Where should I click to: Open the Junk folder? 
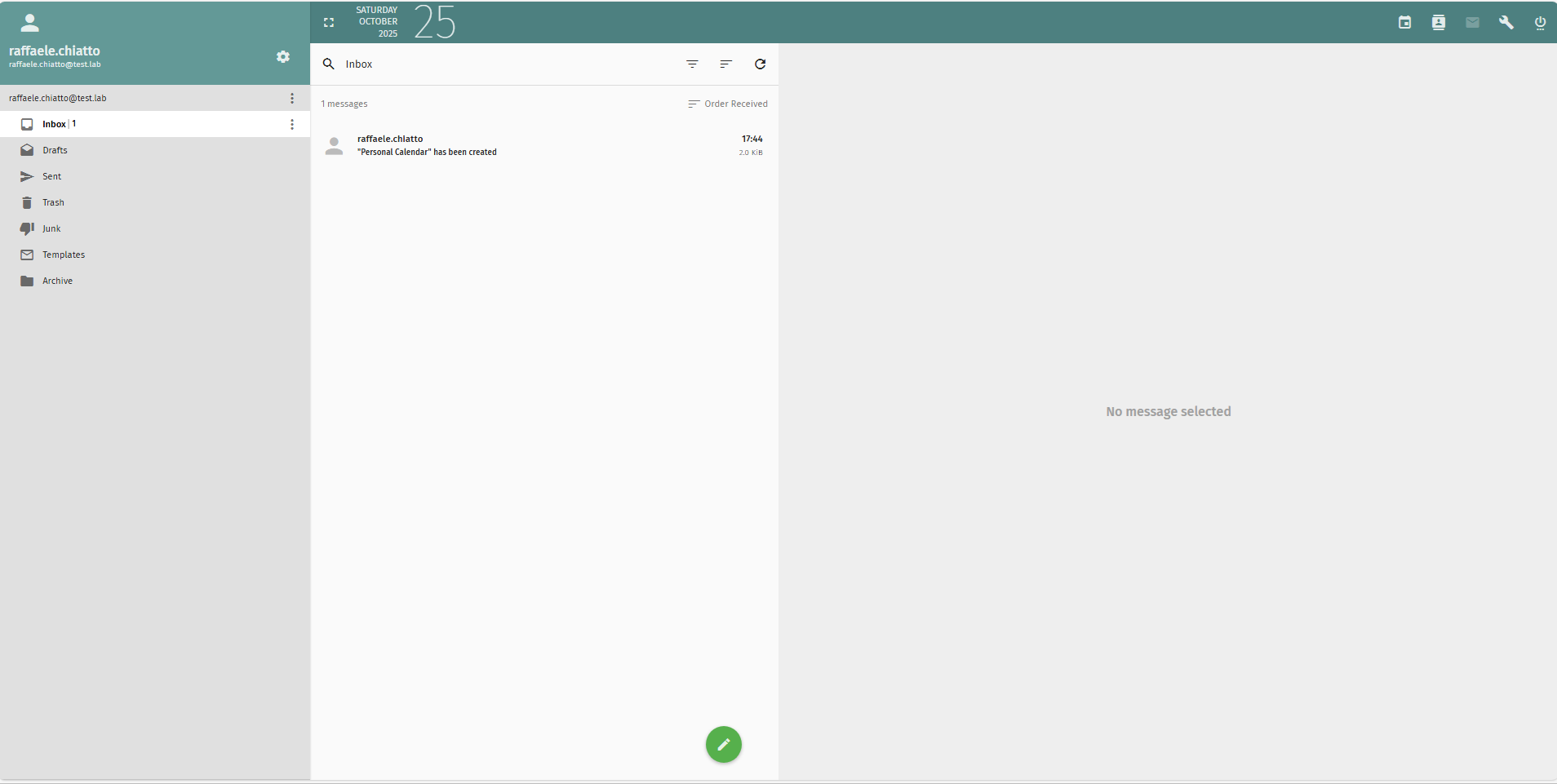tap(51, 229)
